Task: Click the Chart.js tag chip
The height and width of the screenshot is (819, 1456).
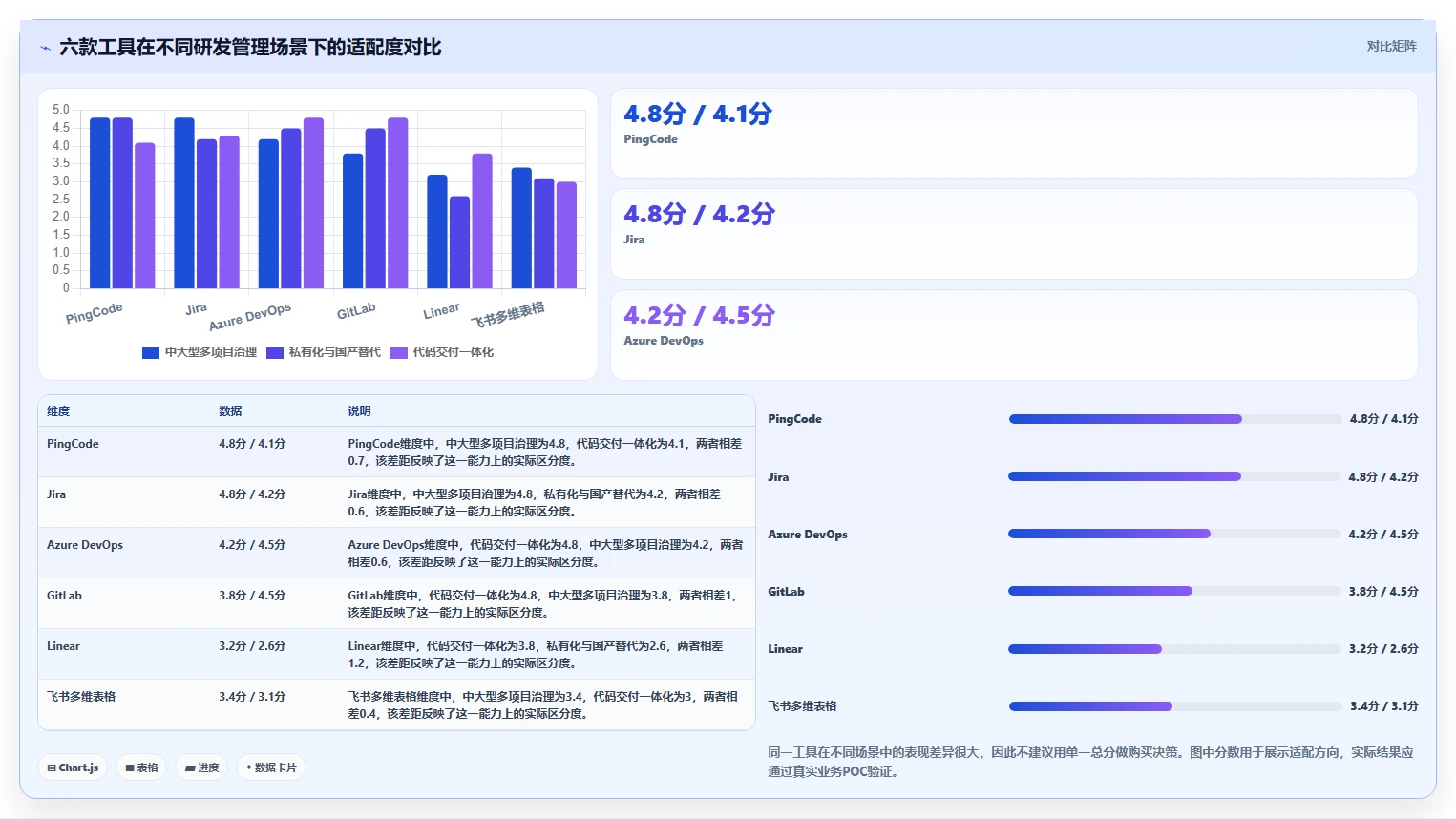Action: coord(74,767)
